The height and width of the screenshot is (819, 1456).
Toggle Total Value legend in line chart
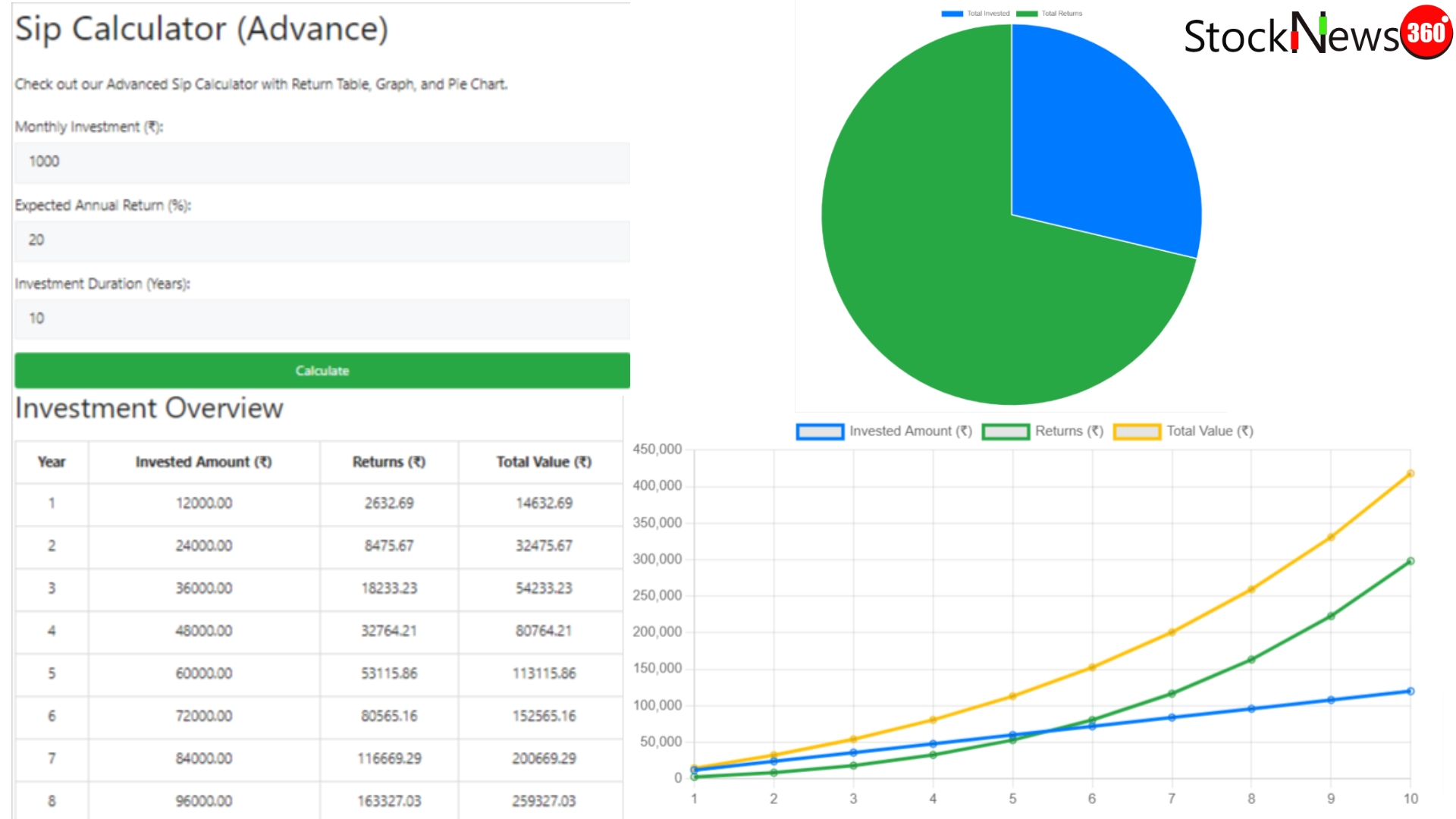click(1184, 431)
